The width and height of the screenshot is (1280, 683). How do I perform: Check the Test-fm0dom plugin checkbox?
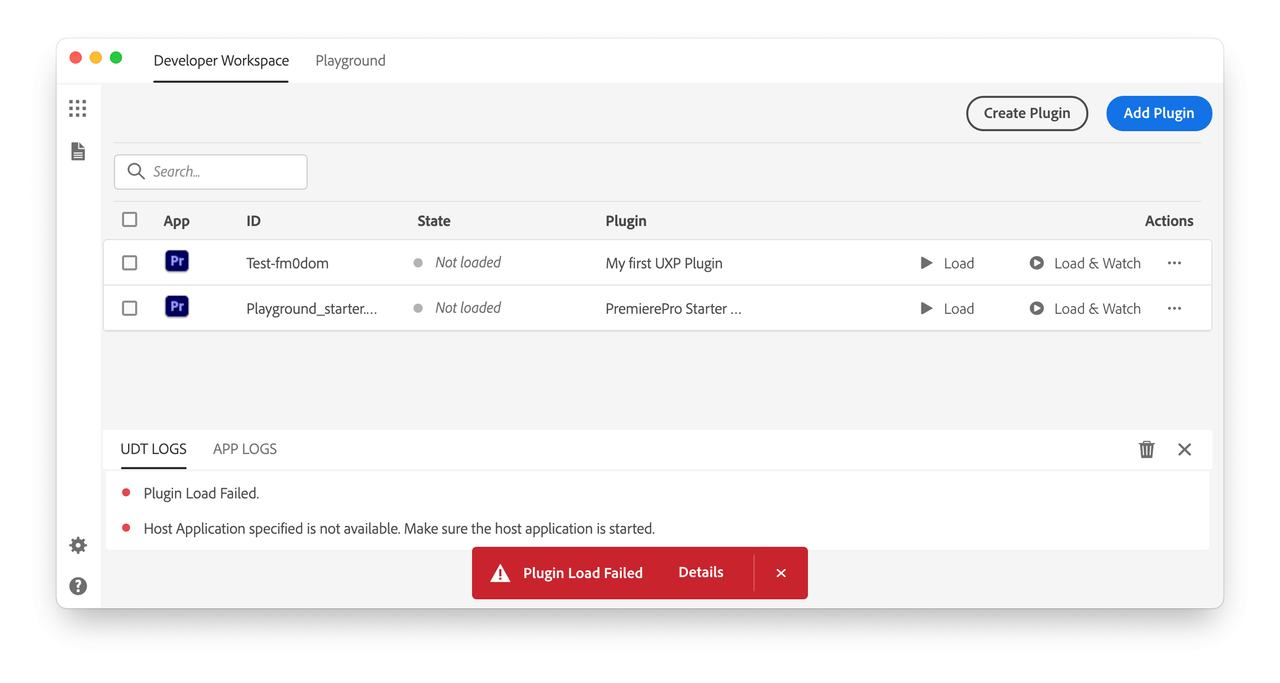(130, 263)
